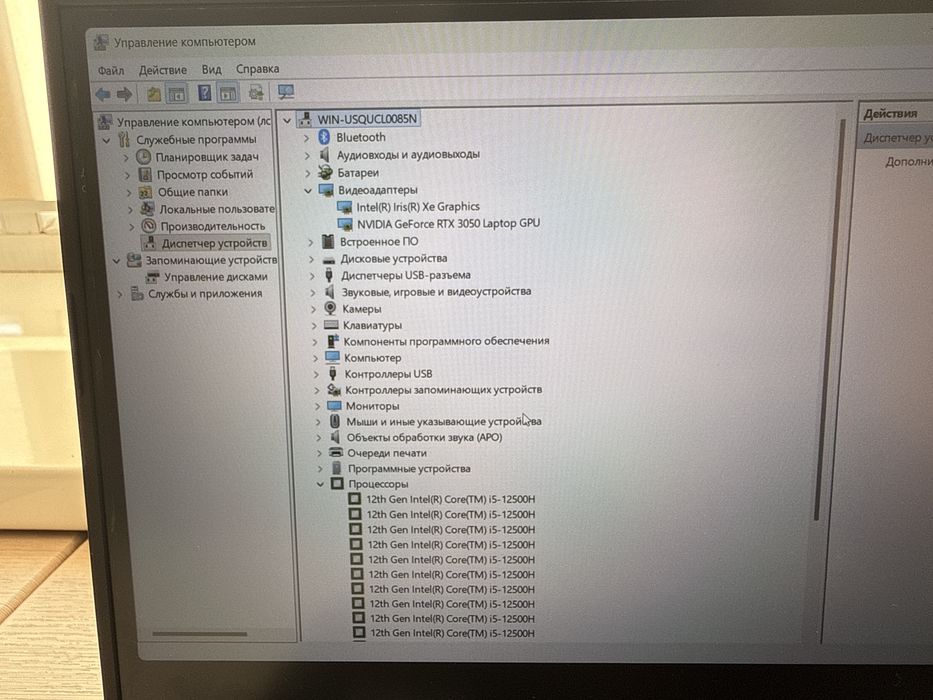Click the Общие папки folder icon
Screen dimensions: 933x700
pyautogui.click(x=145, y=192)
